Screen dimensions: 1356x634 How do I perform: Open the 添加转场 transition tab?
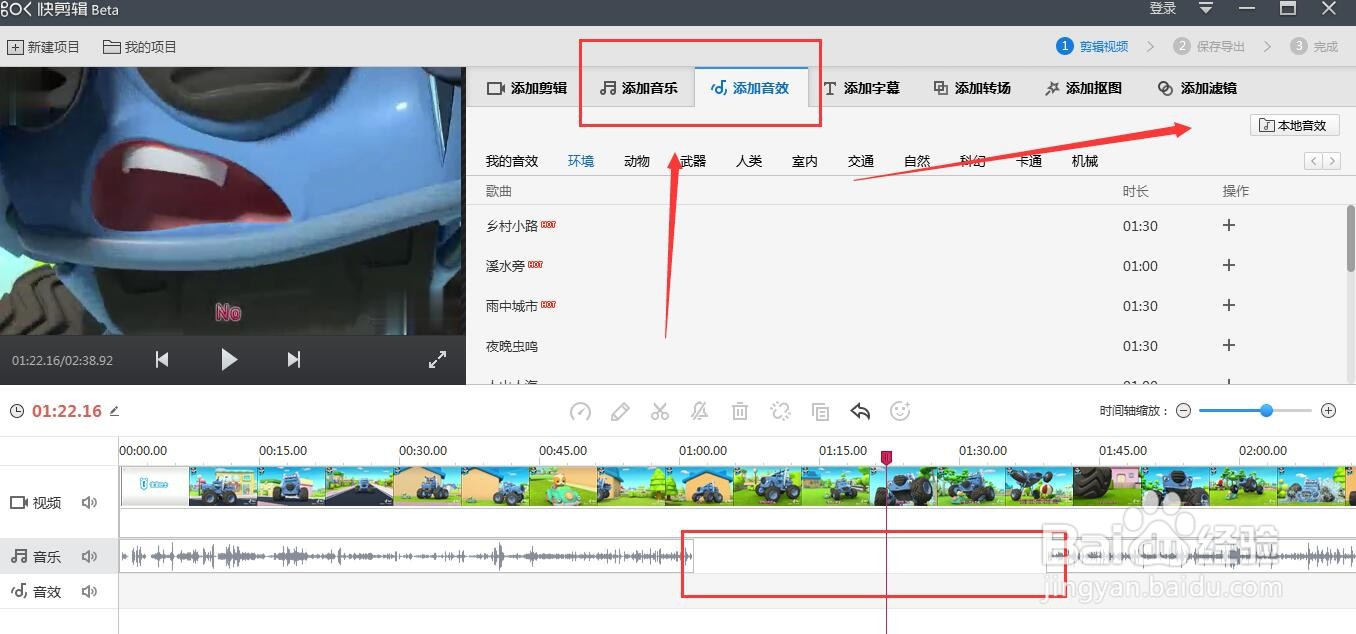tap(972, 88)
